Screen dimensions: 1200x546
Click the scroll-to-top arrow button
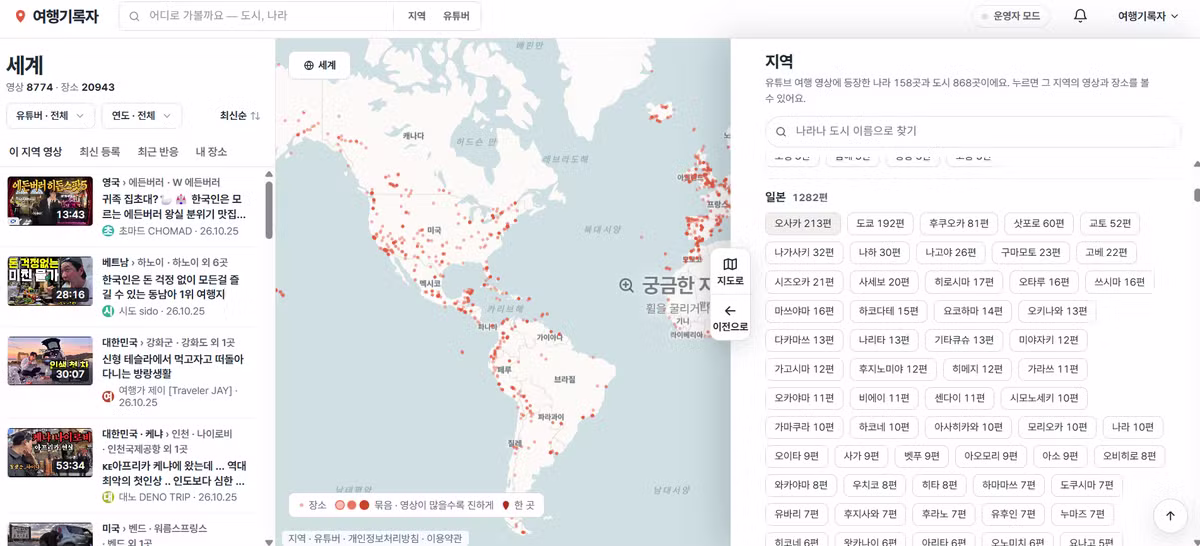point(1170,515)
